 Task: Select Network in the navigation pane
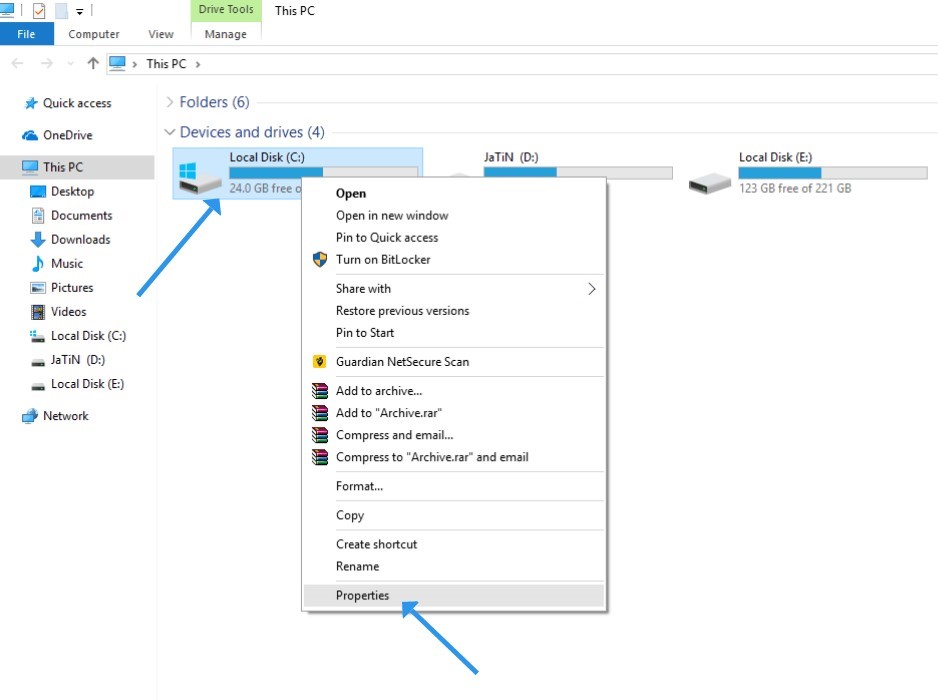click(x=65, y=416)
